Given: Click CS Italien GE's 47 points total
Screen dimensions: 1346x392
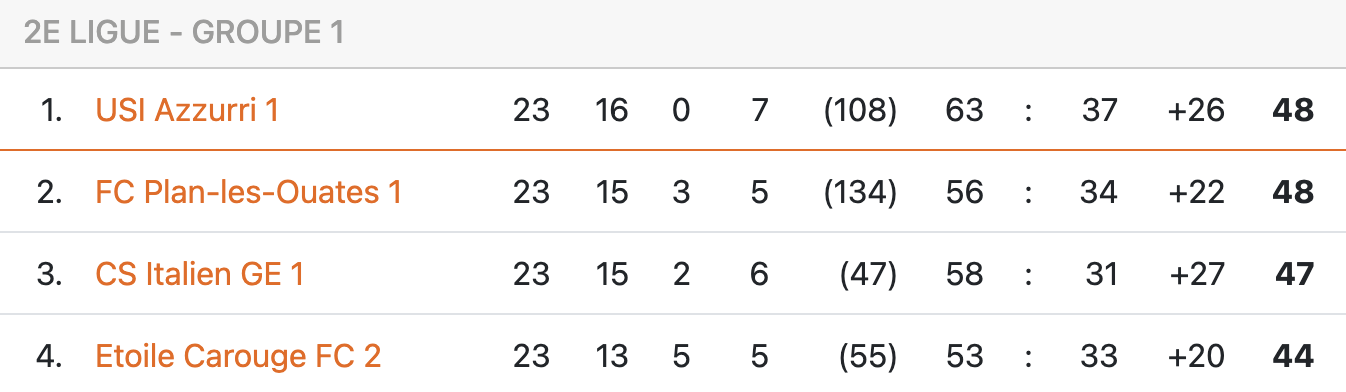Looking at the screenshot, I should coord(1294,273).
